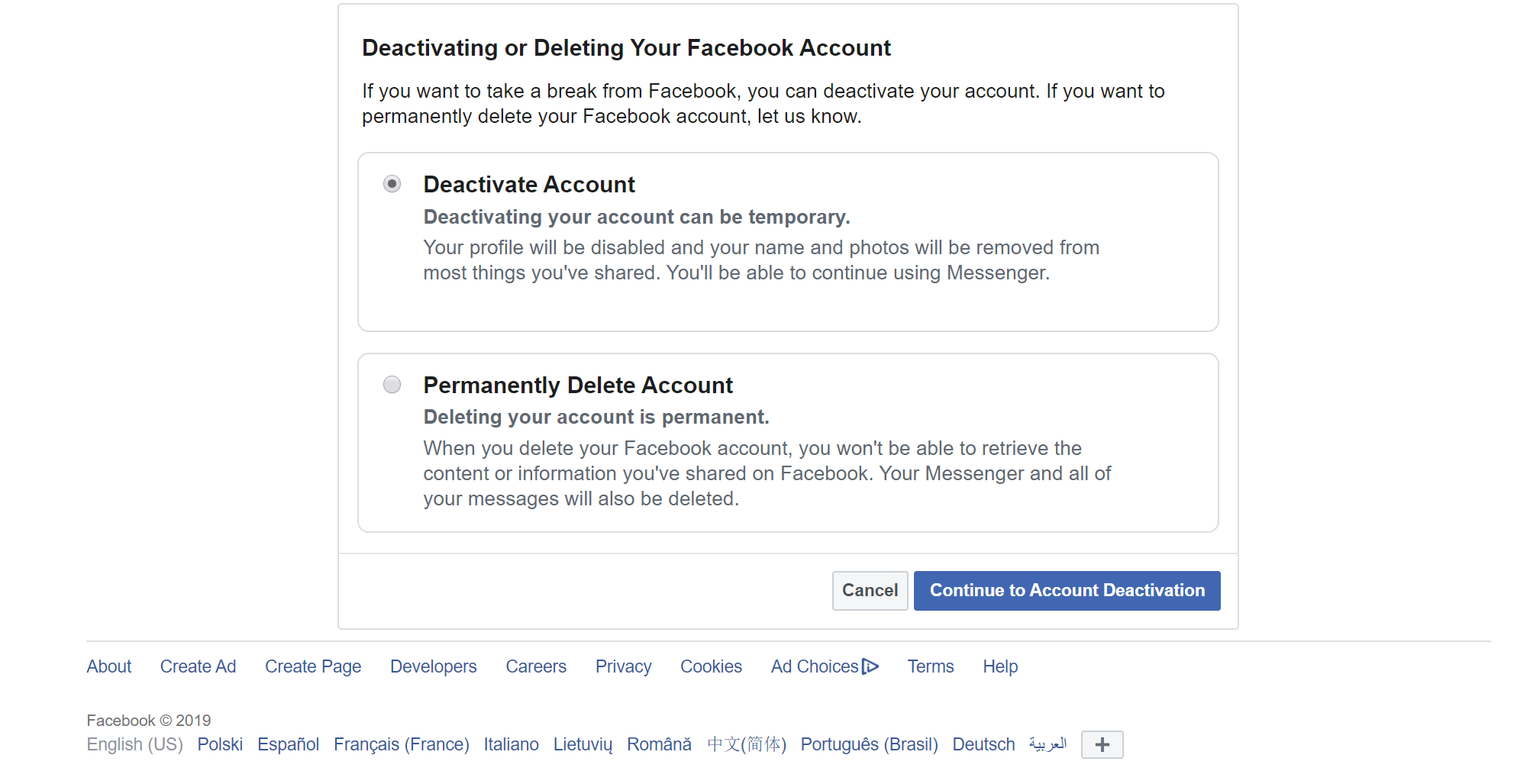Go to Create Page link

point(313,666)
